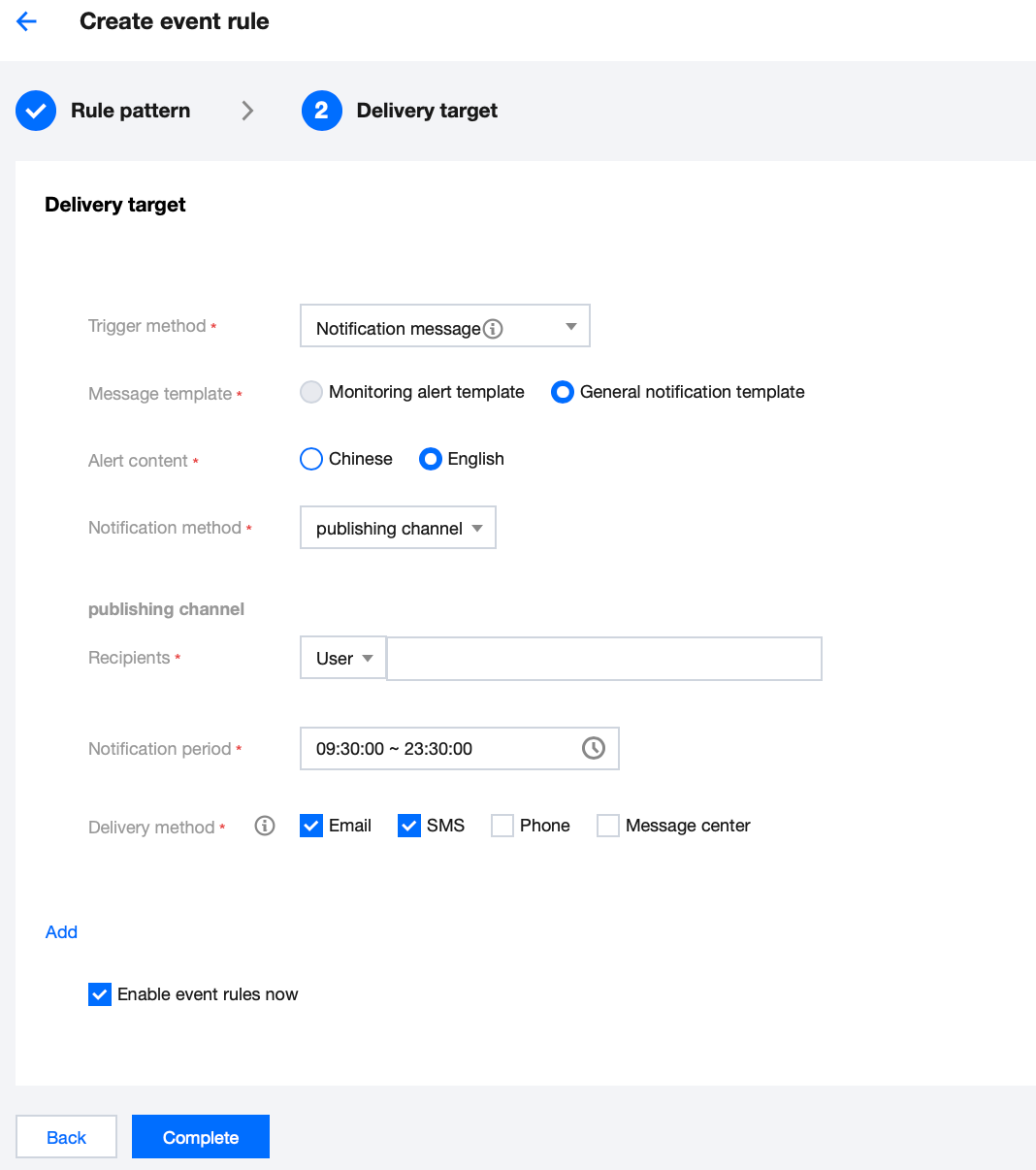Expand the publishing channel notification dropdown
Viewport: 1036px width, 1170px height.
(x=398, y=528)
